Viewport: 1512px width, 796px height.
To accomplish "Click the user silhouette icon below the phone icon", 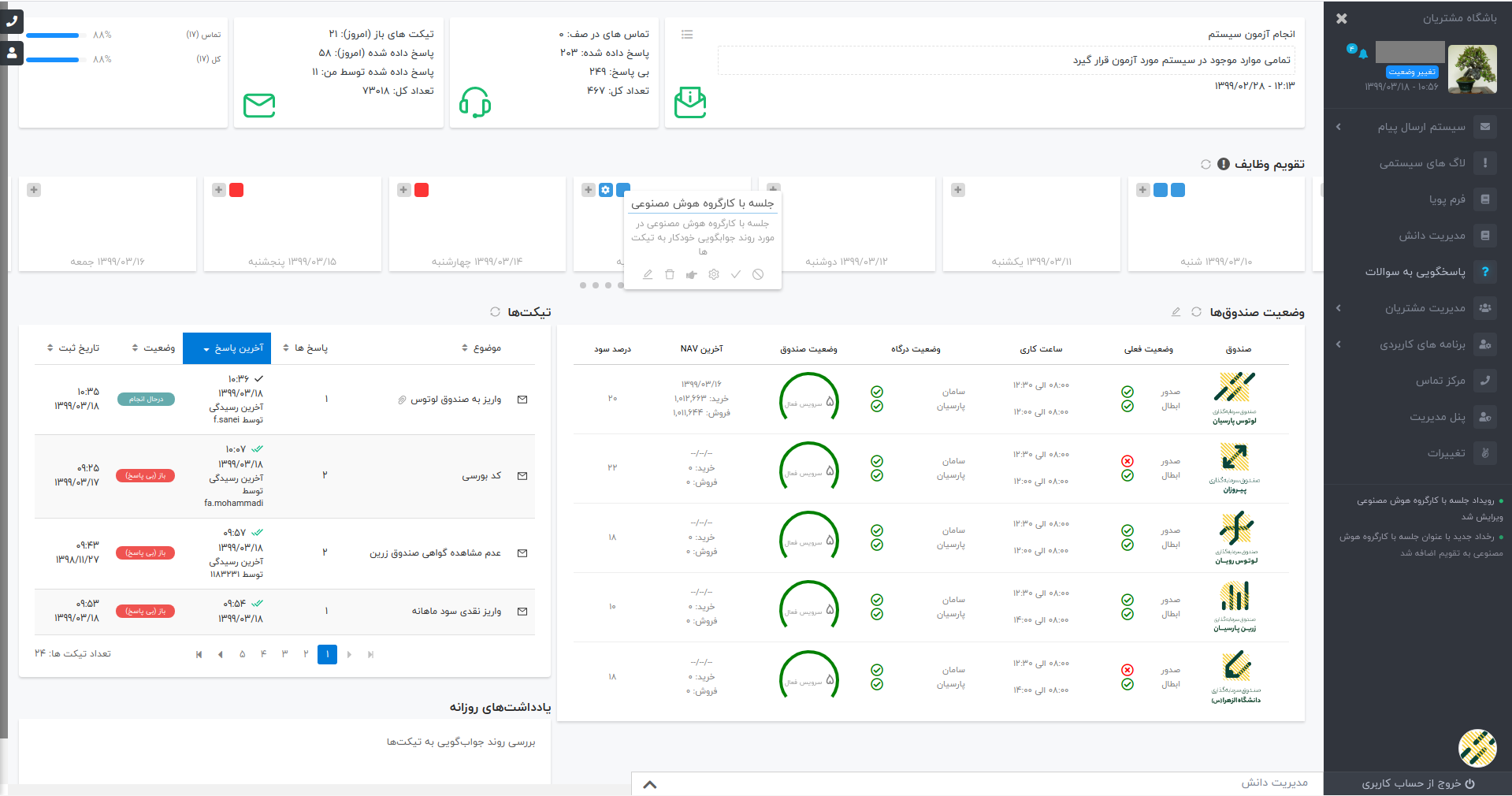I will click(x=12, y=54).
